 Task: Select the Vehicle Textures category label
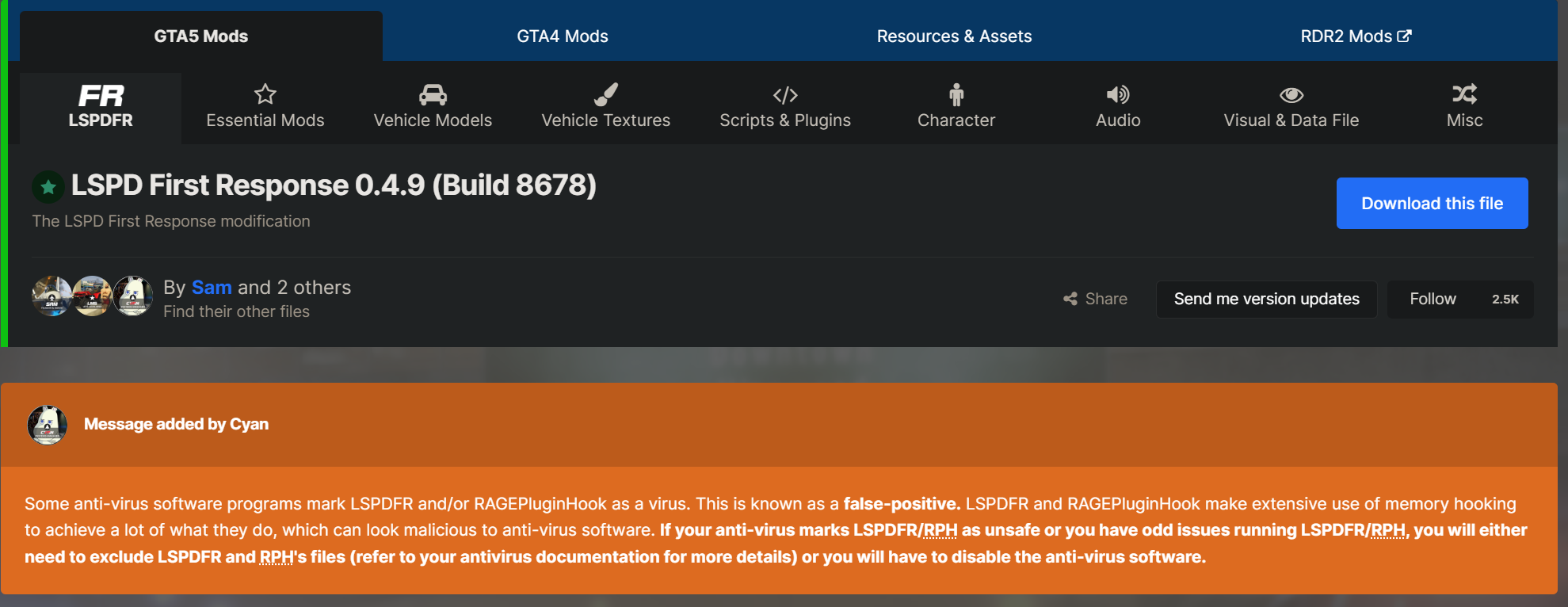[x=606, y=120]
